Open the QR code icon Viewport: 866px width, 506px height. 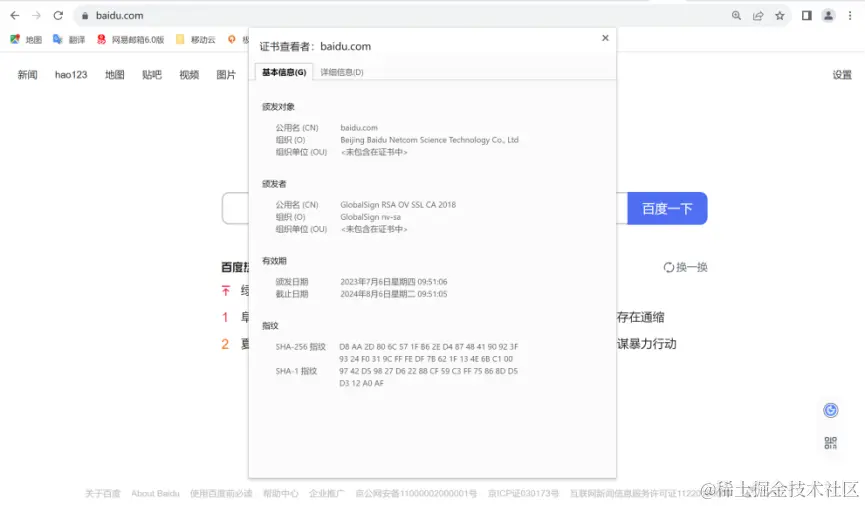(831, 442)
